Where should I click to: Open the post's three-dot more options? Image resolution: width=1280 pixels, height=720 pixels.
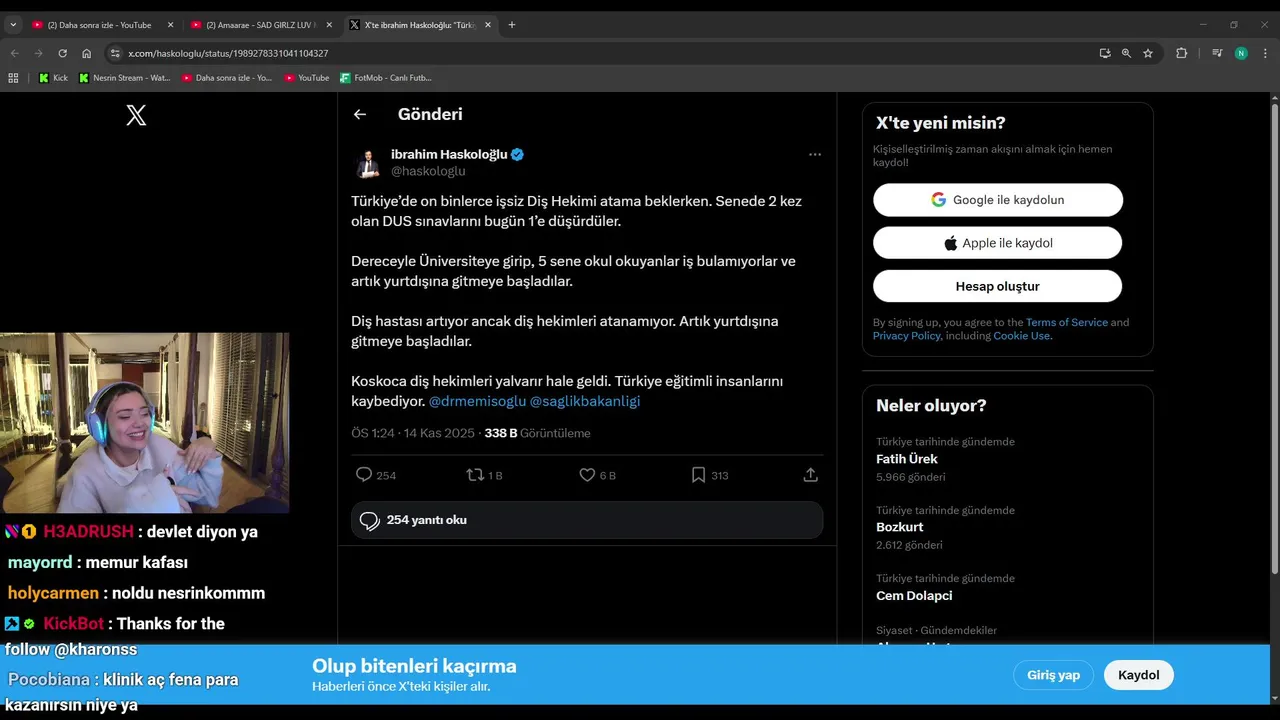tap(815, 154)
